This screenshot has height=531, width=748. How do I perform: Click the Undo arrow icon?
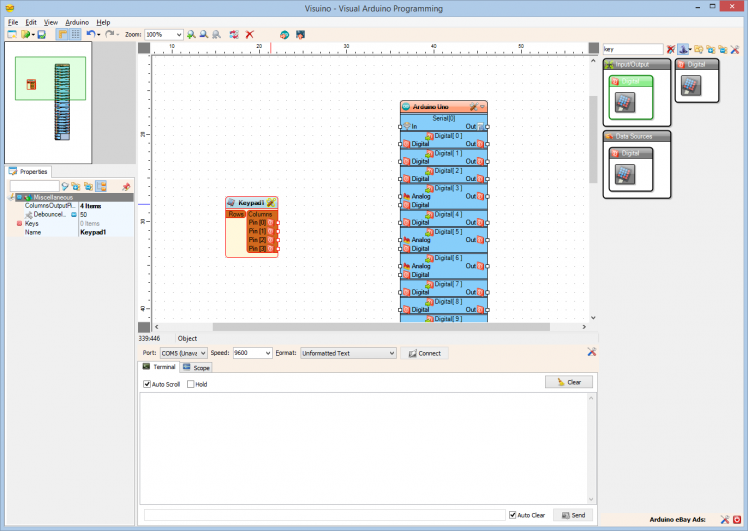[90, 34]
